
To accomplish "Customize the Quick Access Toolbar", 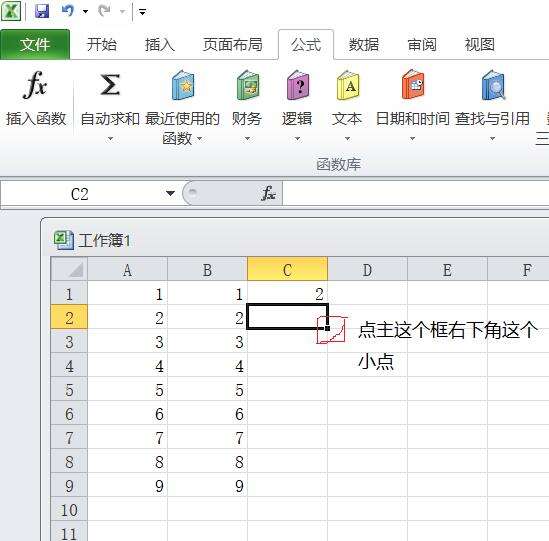I will pos(142,12).
